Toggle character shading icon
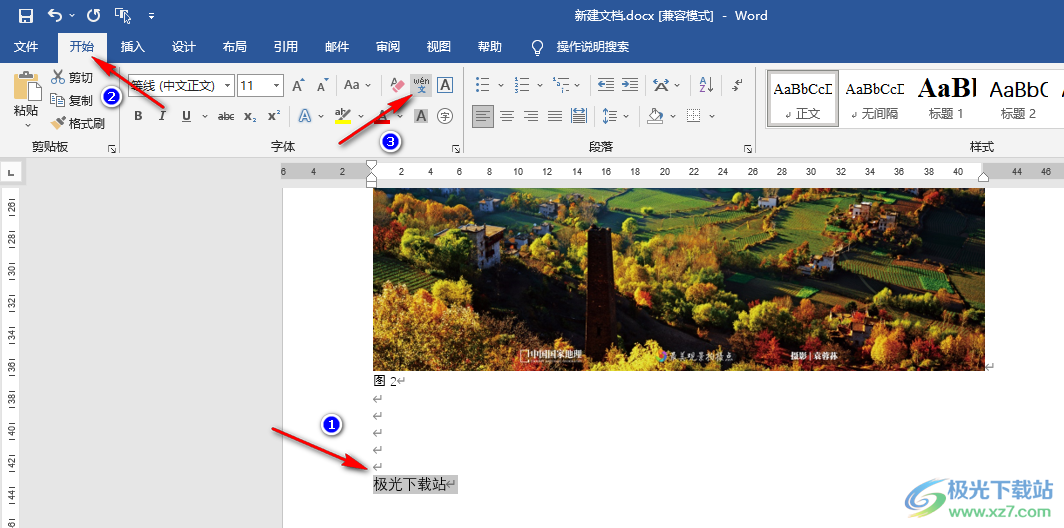 click(421, 116)
